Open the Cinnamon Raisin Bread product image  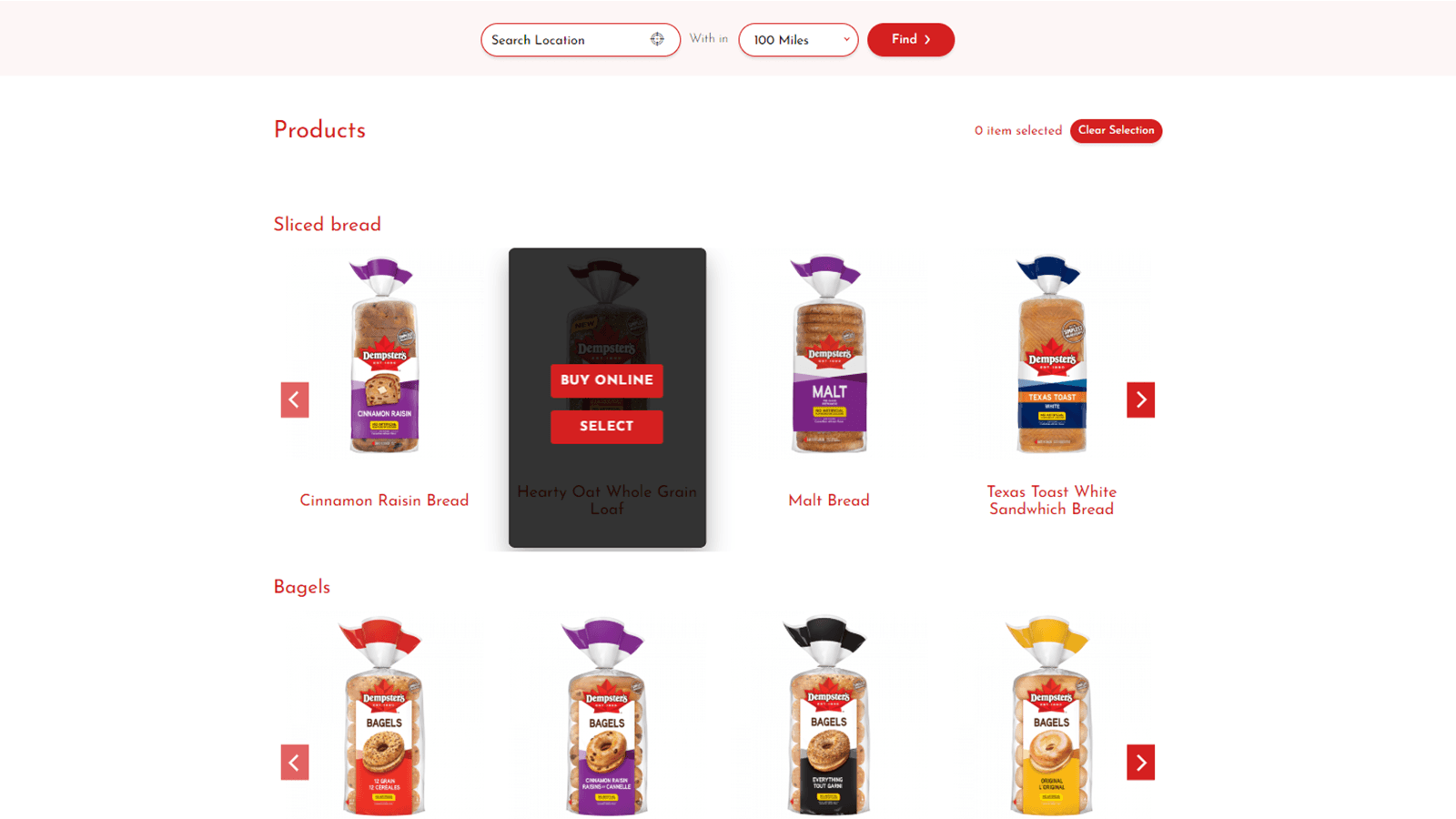coord(384,355)
